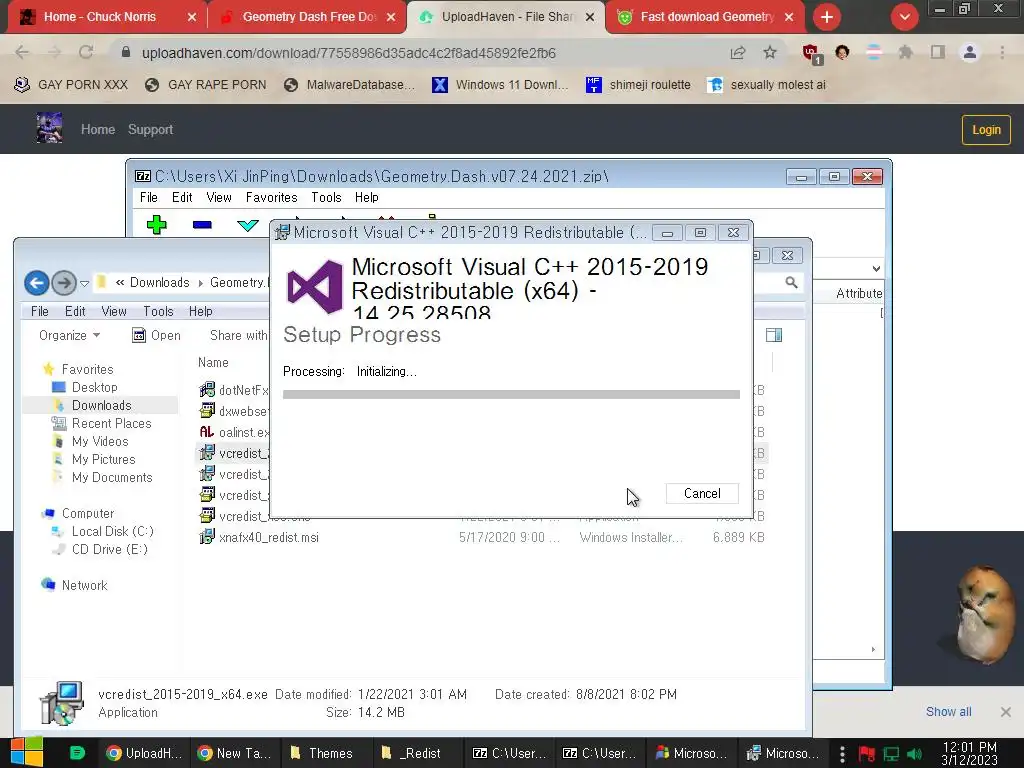Viewport: 1024px width, 768px height.
Task: Select Recent Places in navigation pane
Action: 111,423
